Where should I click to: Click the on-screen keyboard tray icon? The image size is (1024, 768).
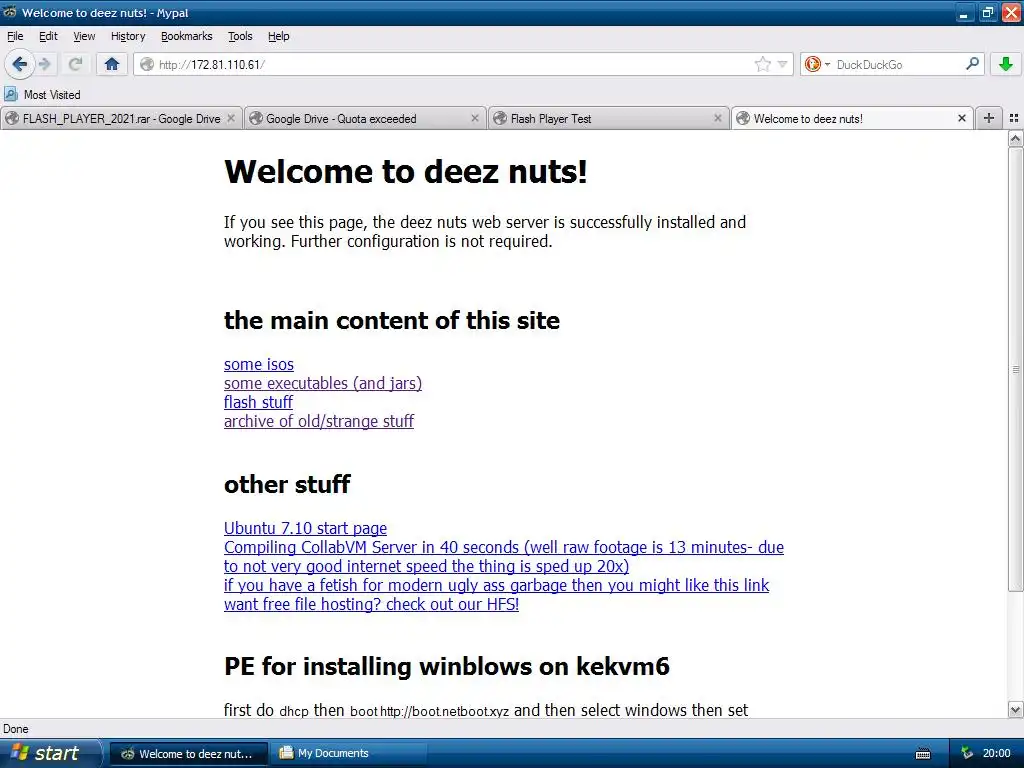click(x=923, y=754)
